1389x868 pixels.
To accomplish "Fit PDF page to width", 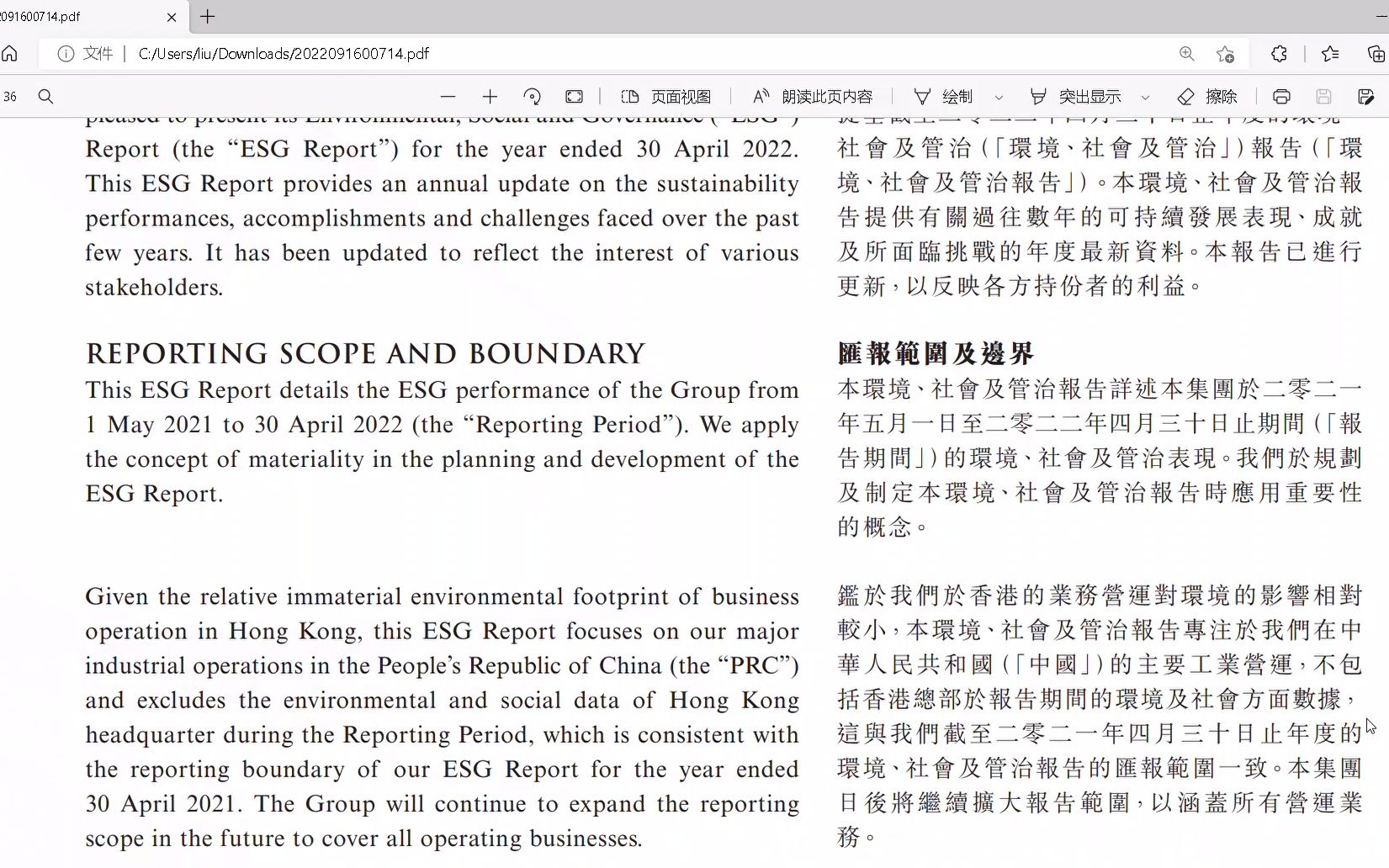I will pyautogui.click(x=575, y=97).
